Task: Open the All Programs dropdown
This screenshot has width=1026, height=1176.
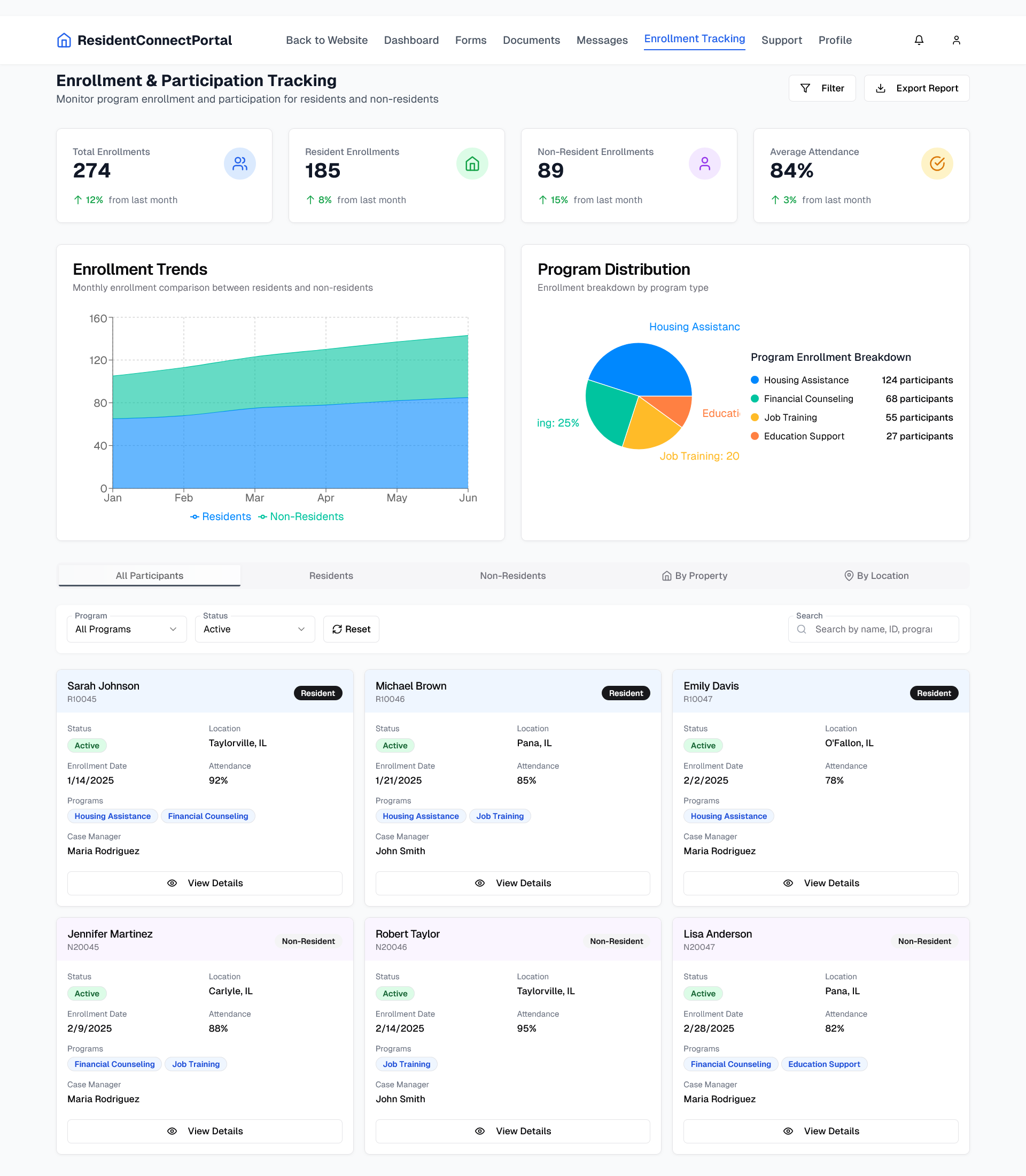Action: tap(127, 629)
